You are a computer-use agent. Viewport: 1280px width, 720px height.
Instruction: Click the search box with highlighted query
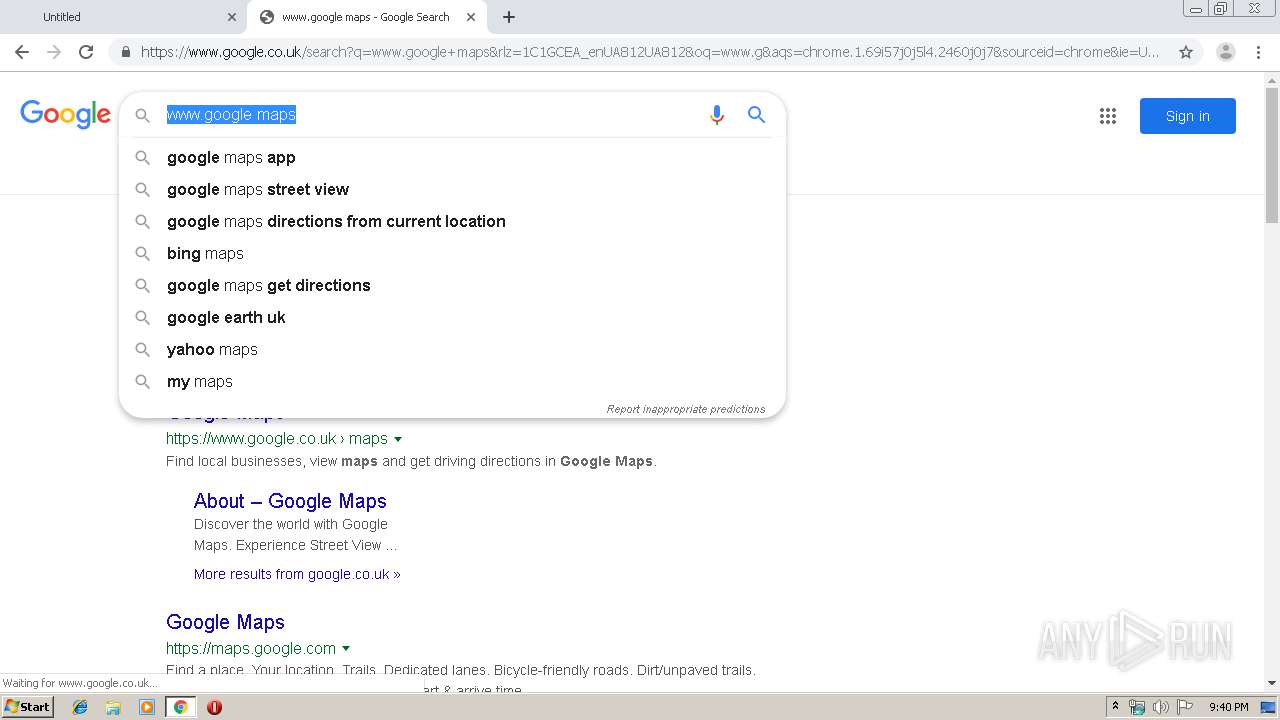click(430, 115)
